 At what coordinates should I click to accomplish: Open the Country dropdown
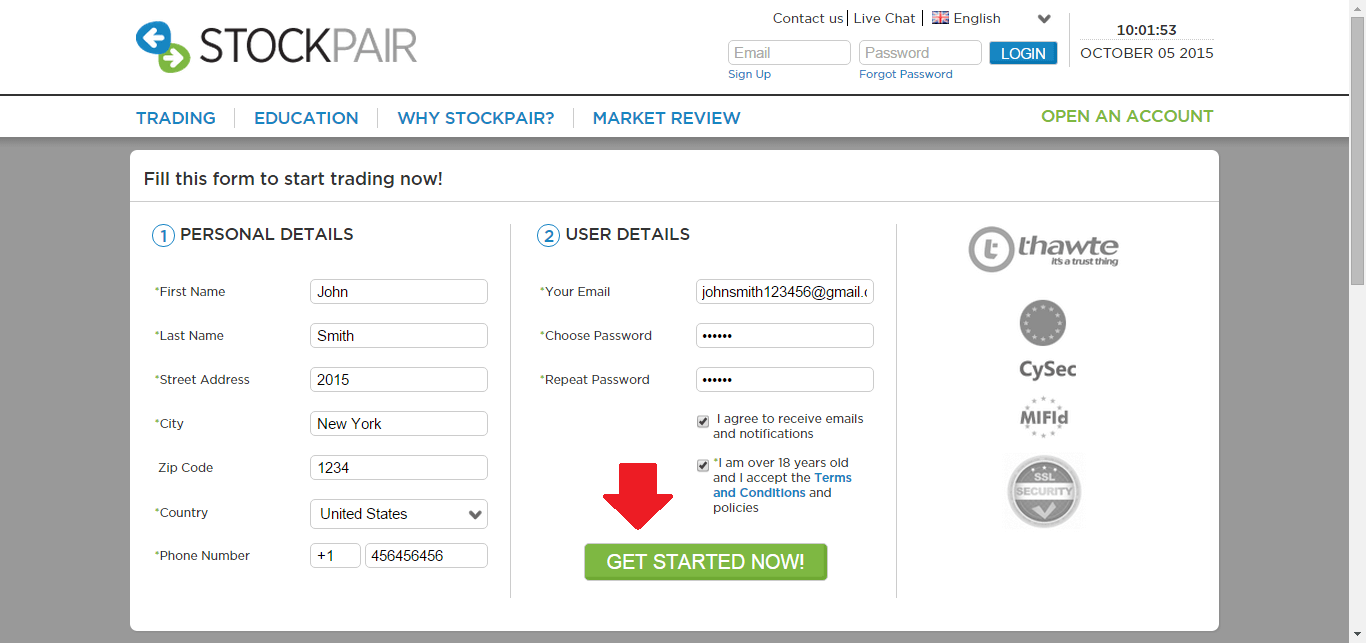[399, 514]
